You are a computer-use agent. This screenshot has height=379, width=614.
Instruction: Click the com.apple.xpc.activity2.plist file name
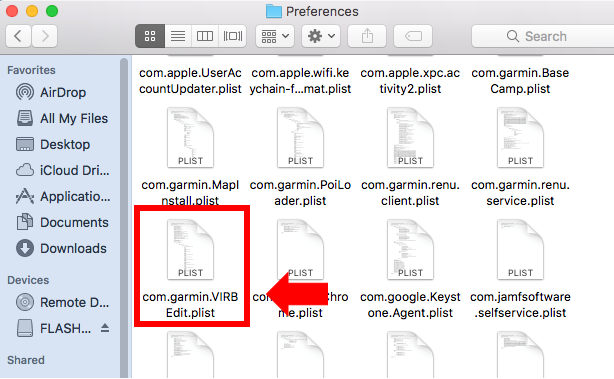point(410,81)
